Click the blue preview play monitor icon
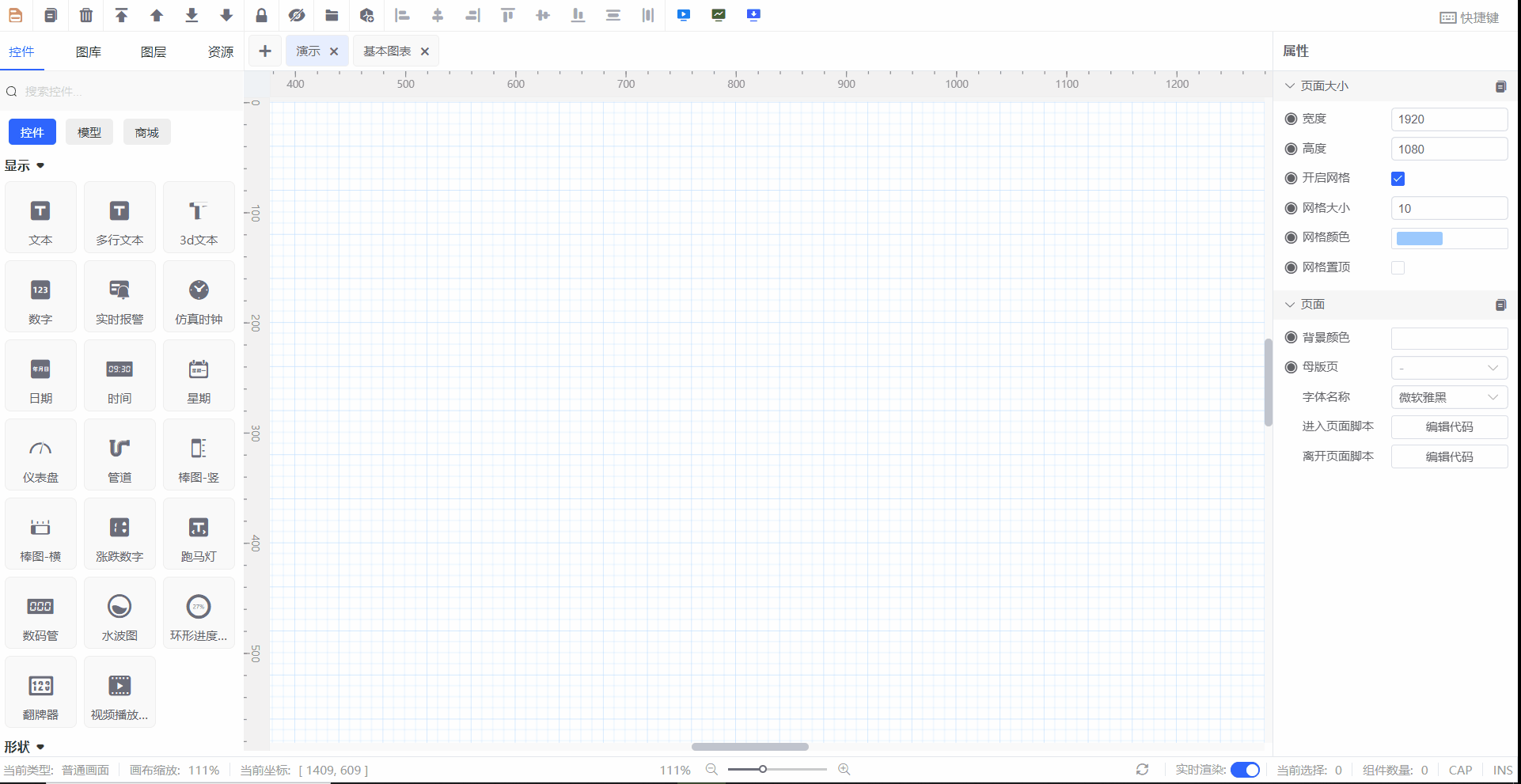This screenshot has width=1521, height=784. click(x=684, y=15)
